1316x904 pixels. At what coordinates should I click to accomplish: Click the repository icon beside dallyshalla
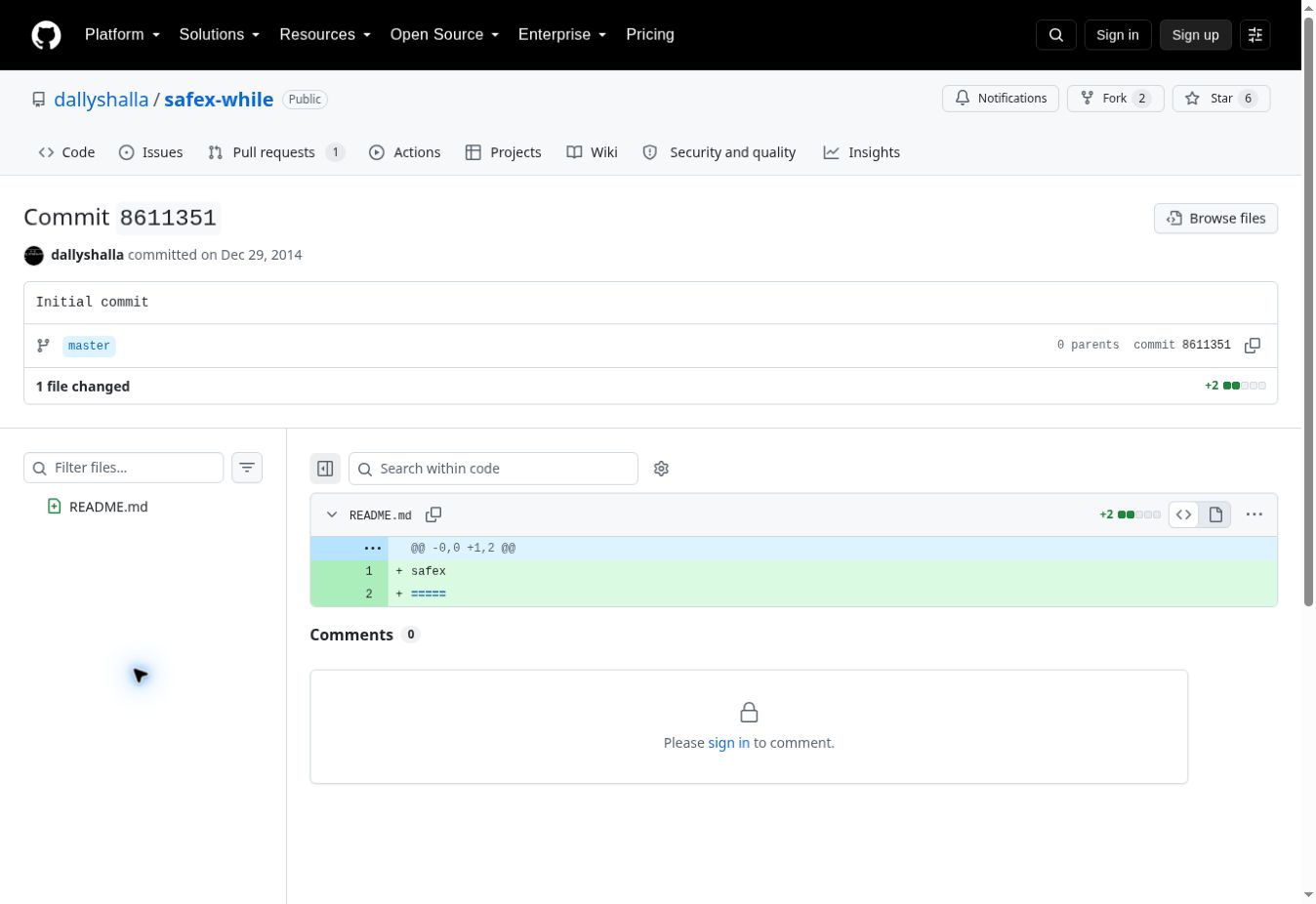(x=38, y=100)
